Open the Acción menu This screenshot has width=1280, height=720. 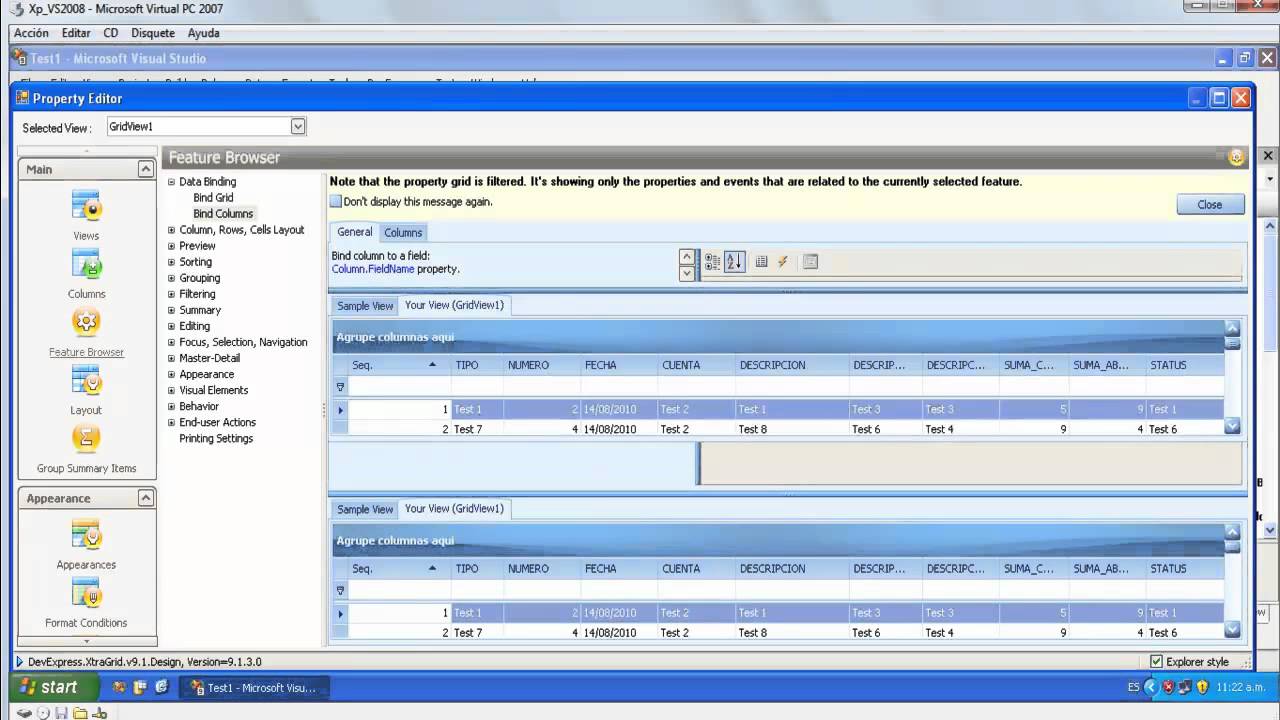click(x=31, y=33)
